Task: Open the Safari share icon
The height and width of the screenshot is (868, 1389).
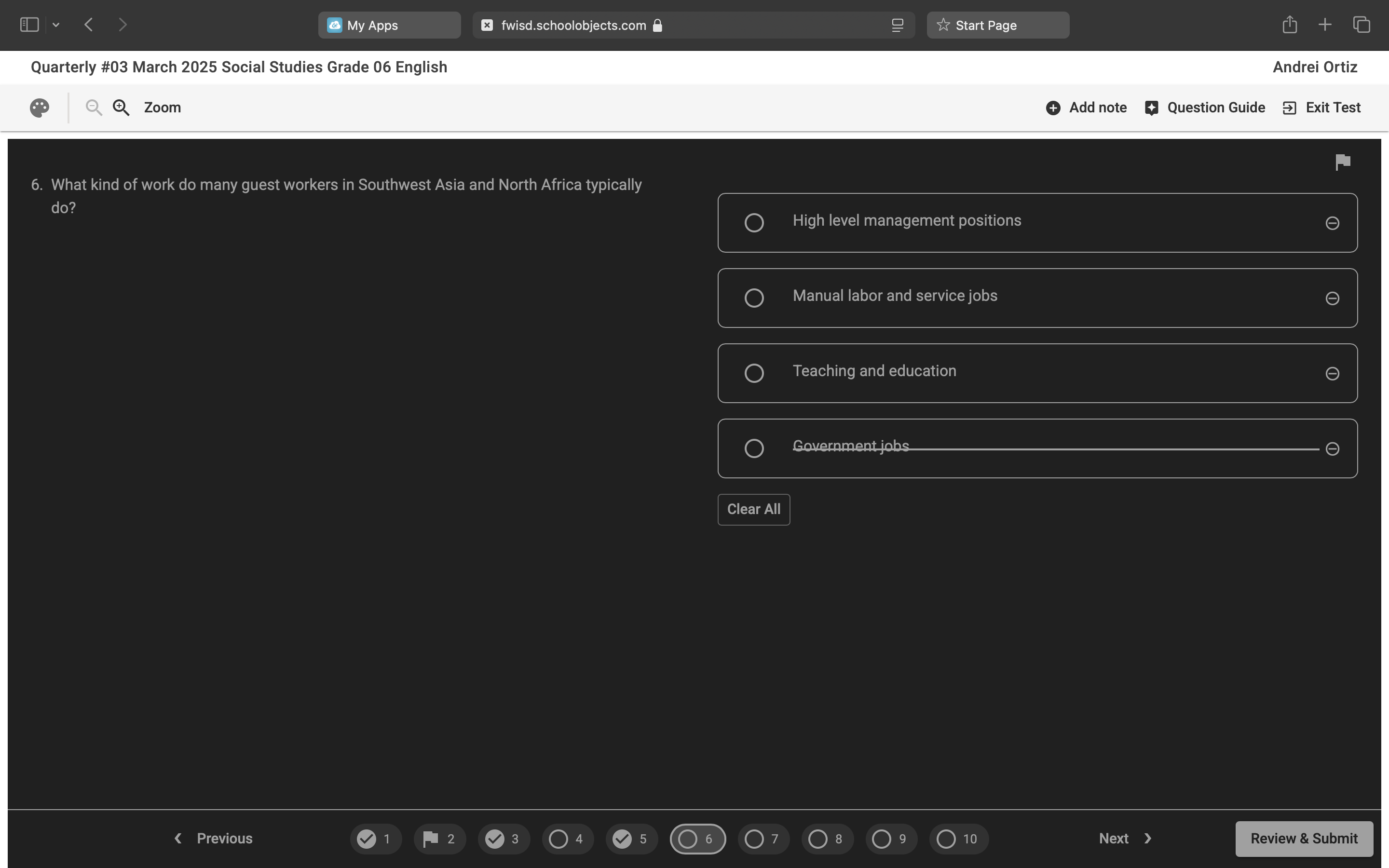Action: [x=1289, y=25]
